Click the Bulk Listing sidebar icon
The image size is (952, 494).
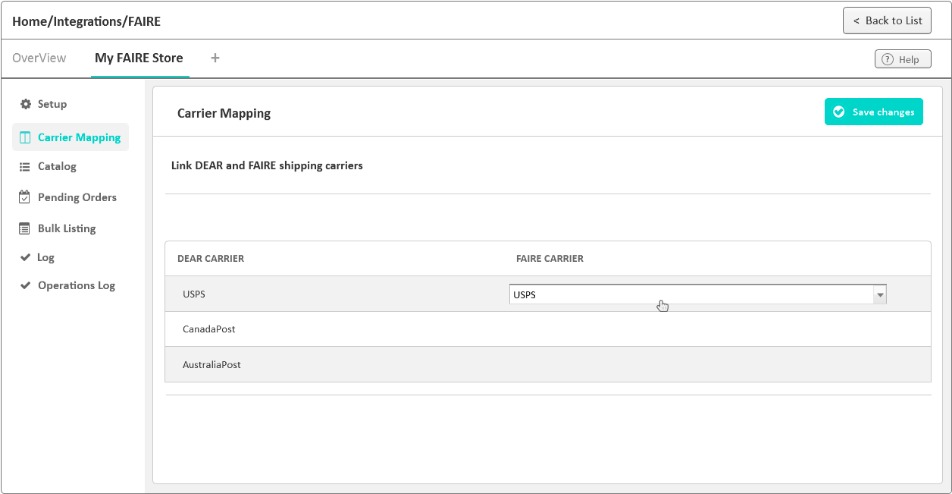pos(26,228)
